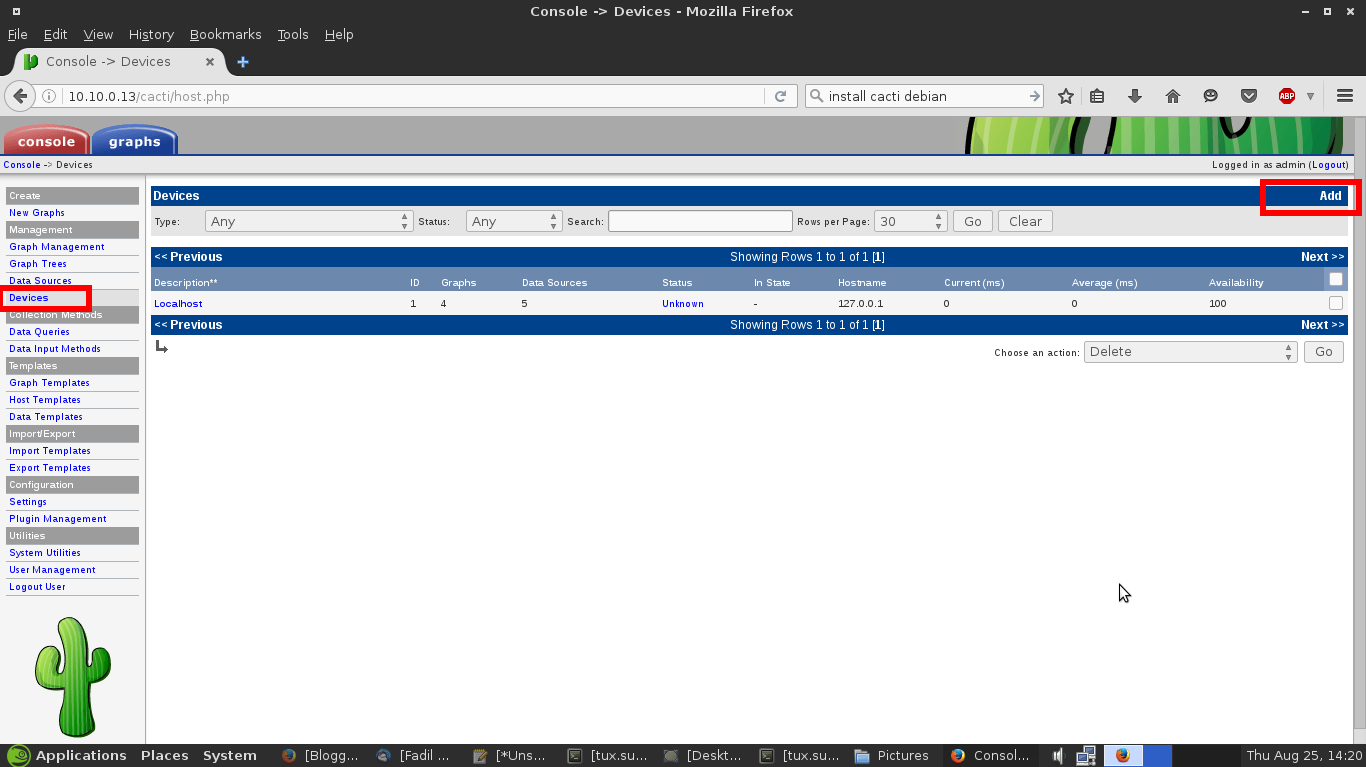Switch to the Fadil ... taskbar window
The height and width of the screenshot is (767, 1366).
click(415, 756)
